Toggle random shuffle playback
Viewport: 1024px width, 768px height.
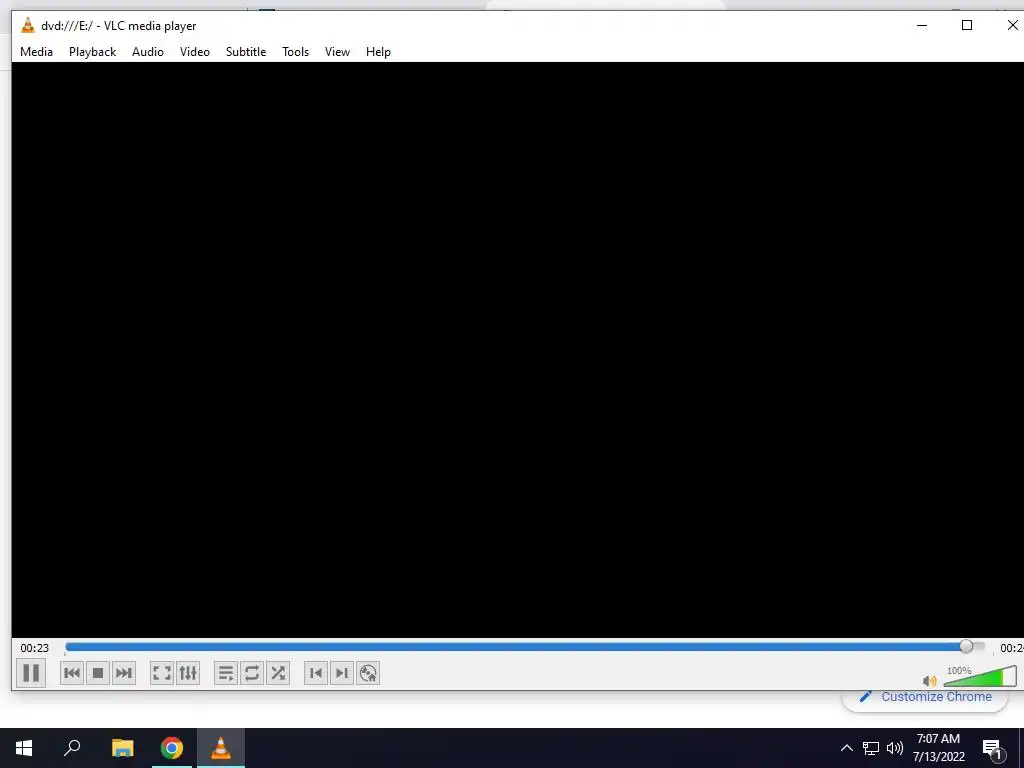[x=278, y=673]
